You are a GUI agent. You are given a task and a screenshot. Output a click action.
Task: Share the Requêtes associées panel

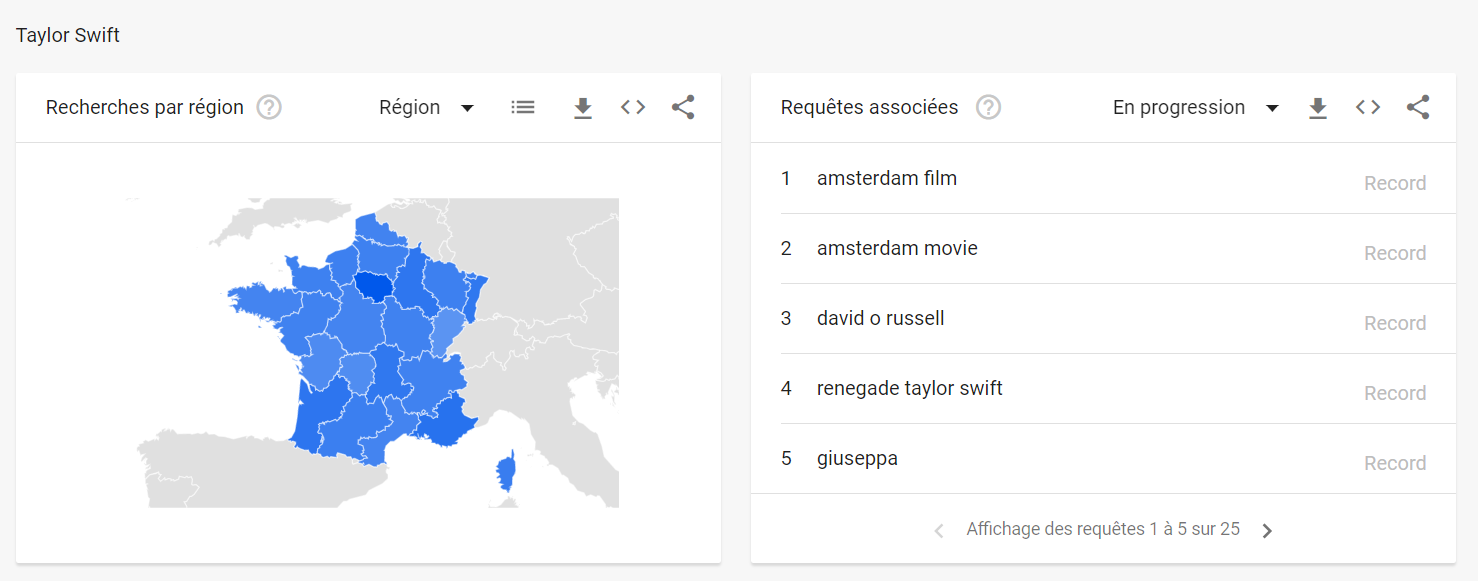click(1418, 107)
